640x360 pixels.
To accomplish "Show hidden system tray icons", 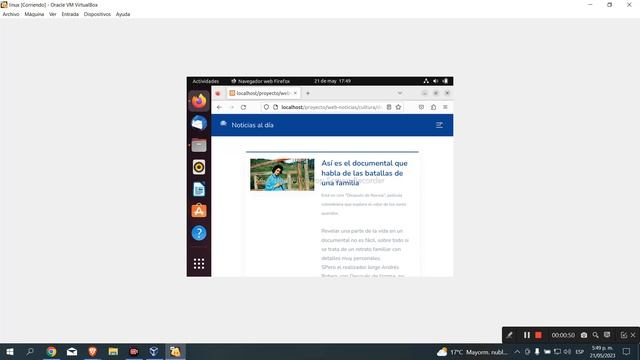I will [517, 352].
